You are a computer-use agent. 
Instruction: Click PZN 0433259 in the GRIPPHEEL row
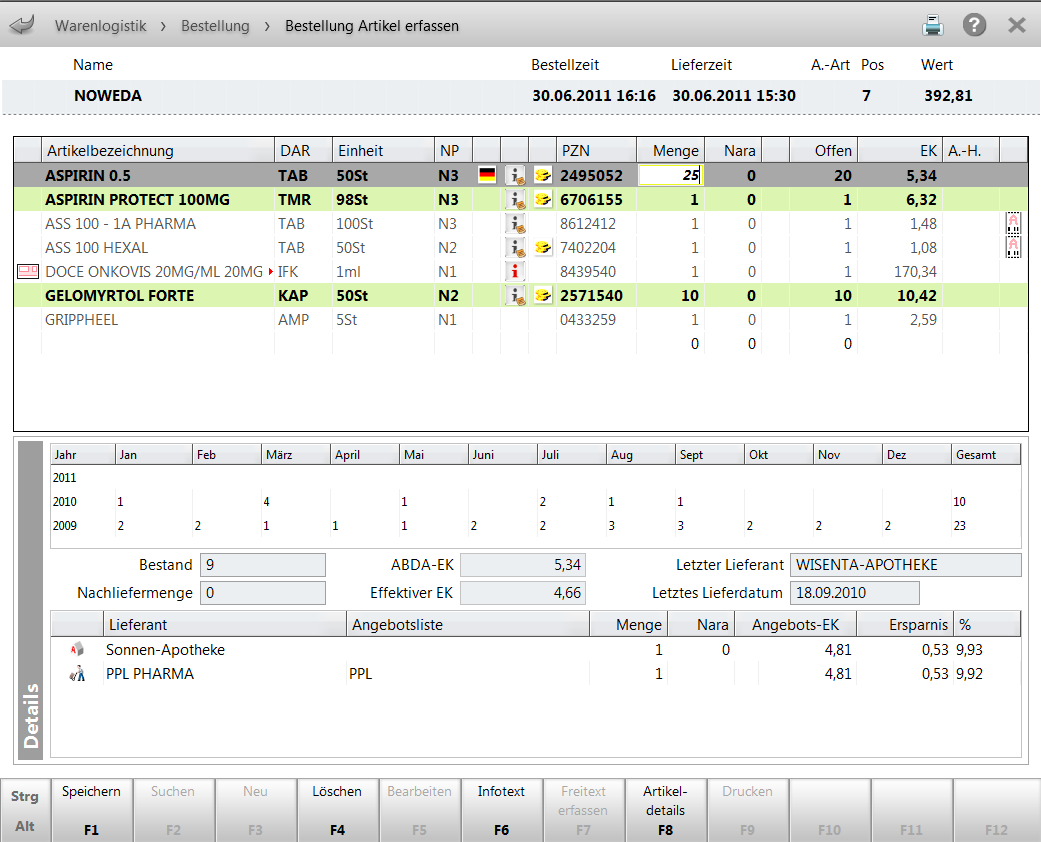[x=588, y=319]
